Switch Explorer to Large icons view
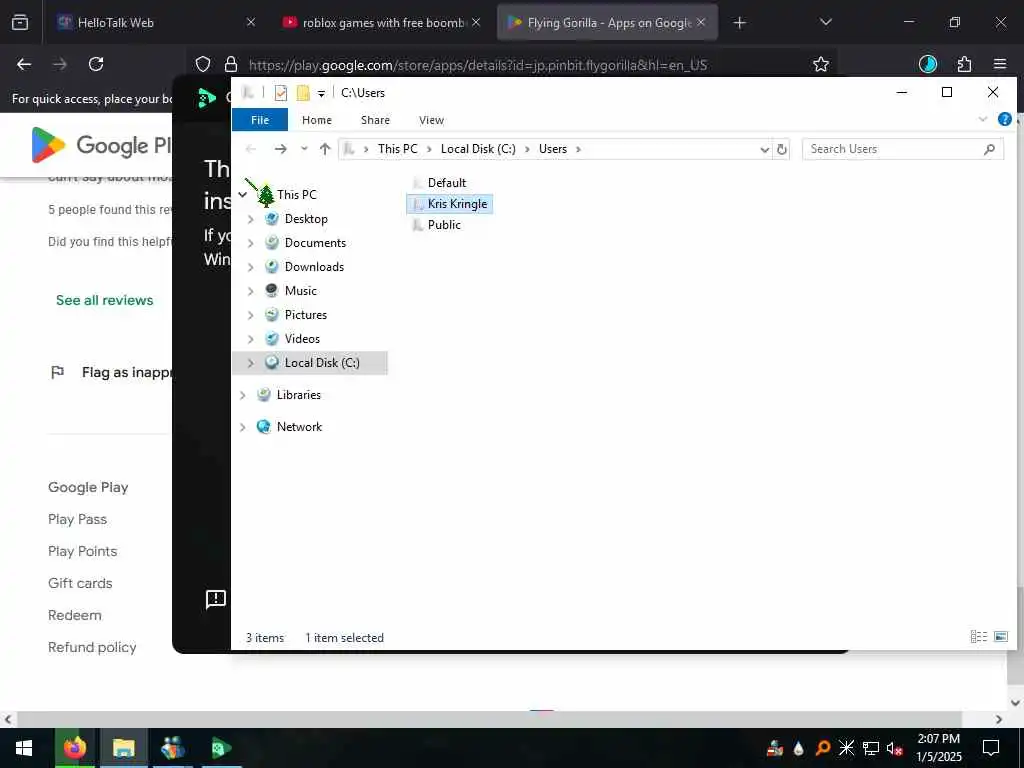Screen dimensions: 1024x768 coord(1000,637)
